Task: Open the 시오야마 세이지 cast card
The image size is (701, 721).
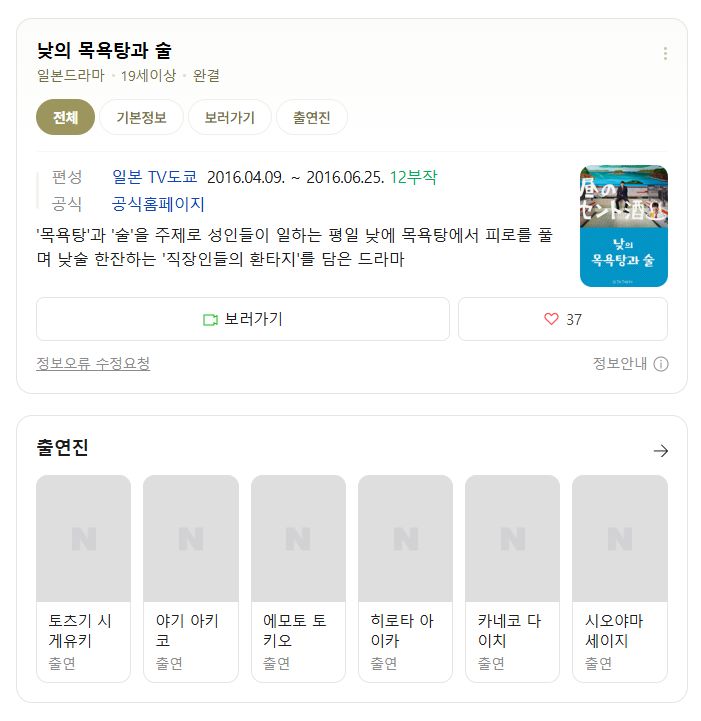Action: 620,578
